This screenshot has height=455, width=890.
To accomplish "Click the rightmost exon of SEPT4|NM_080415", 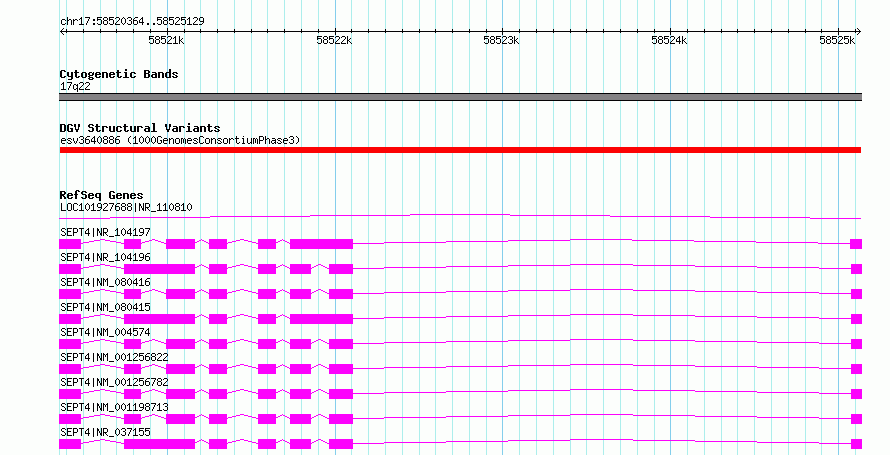I will point(856,319).
